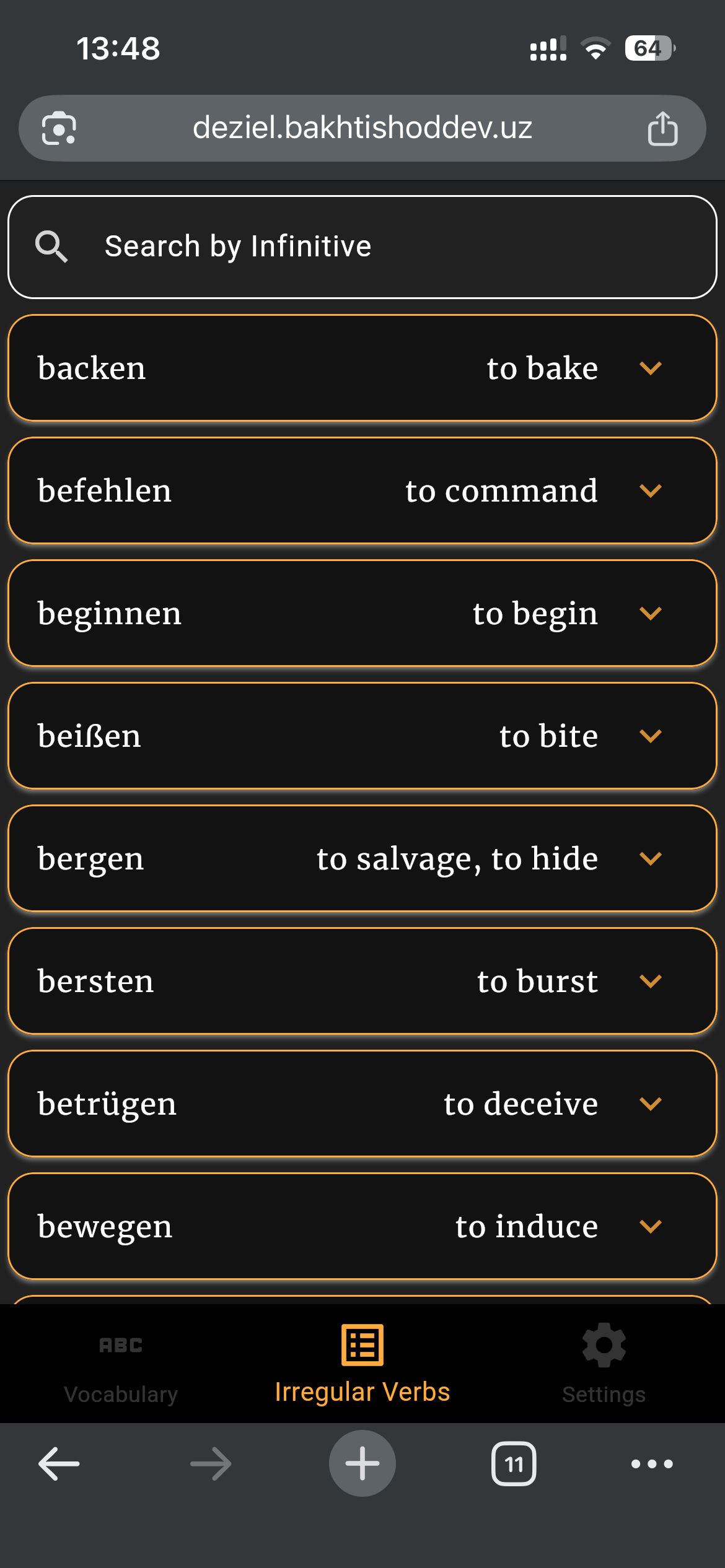The height and width of the screenshot is (1568, 725).
Task: Expand details for befehlen
Action: tap(651, 490)
